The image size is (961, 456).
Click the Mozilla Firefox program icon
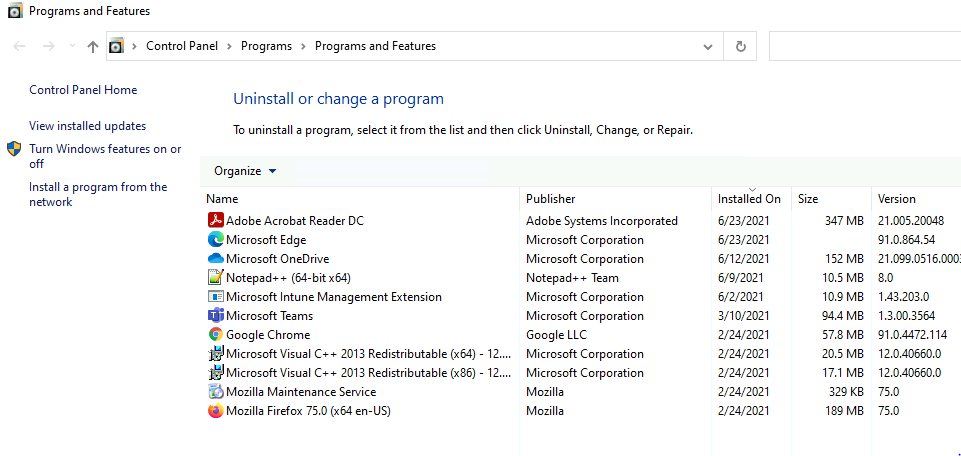(x=216, y=410)
